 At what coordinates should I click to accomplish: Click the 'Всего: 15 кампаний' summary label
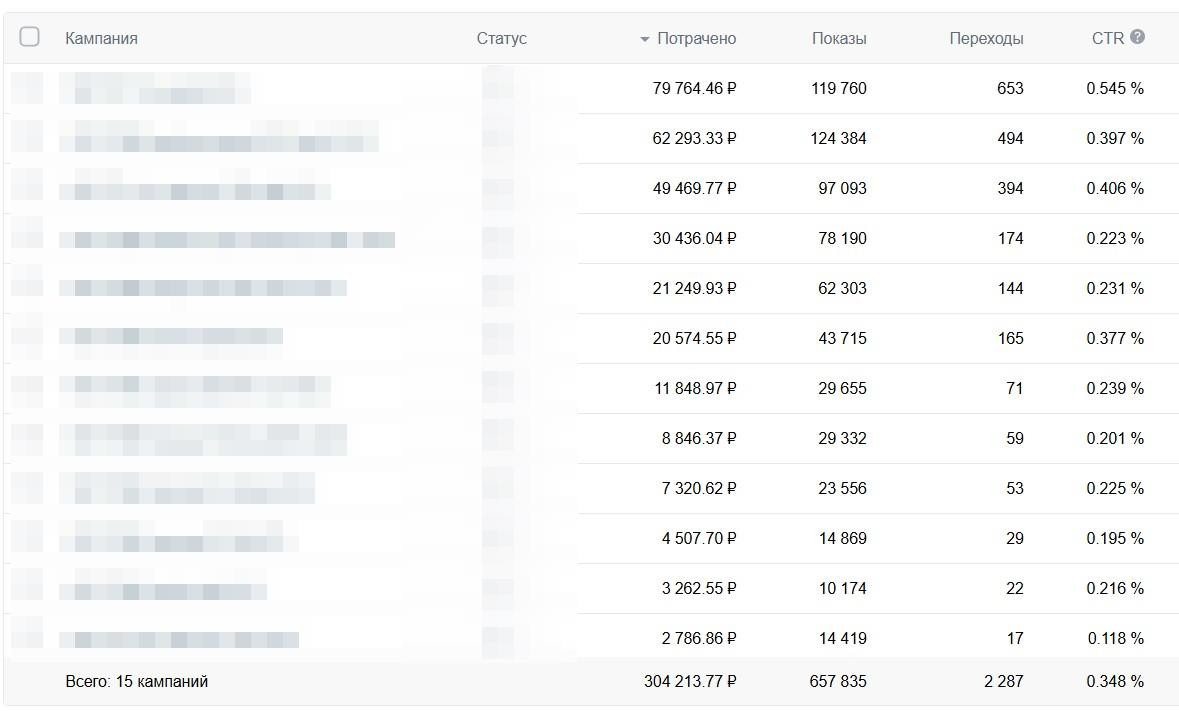[x=137, y=682]
